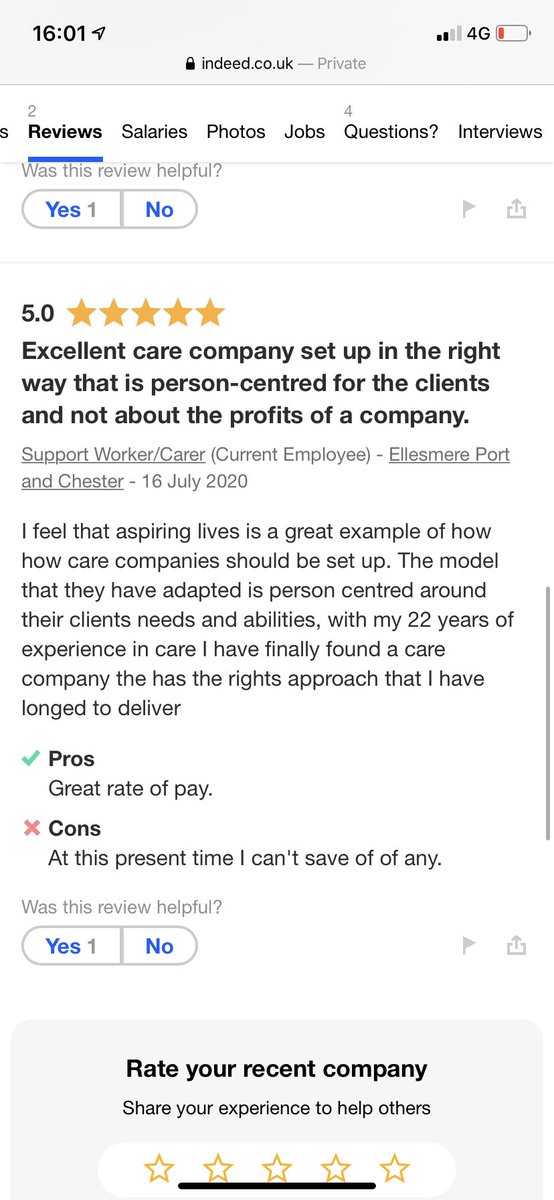Tap the flag icon on top review
Viewport: 554px width, 1200px height.
tap(469, 209)
